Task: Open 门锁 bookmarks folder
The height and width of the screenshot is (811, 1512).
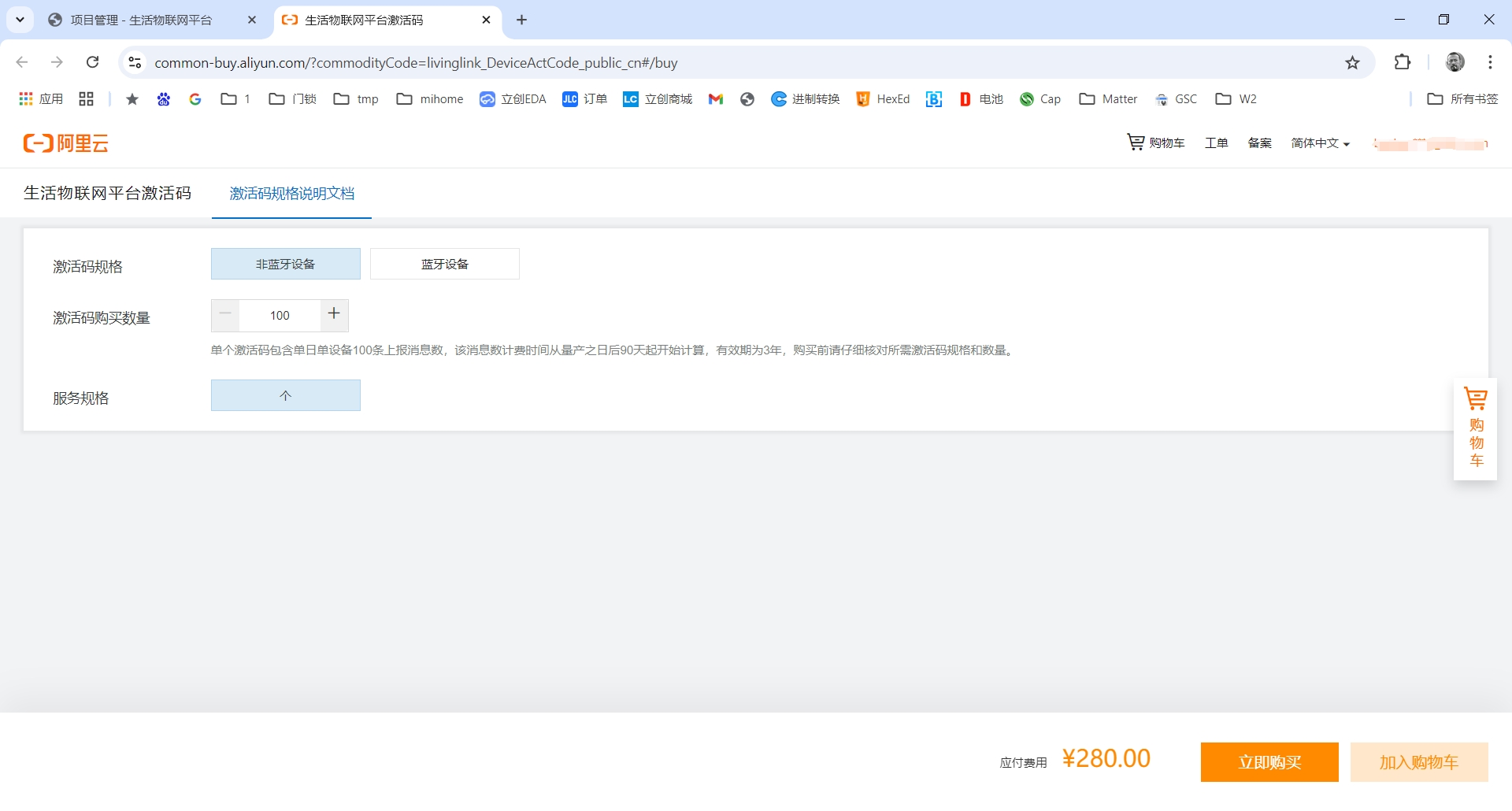Action: pos(292,98)
